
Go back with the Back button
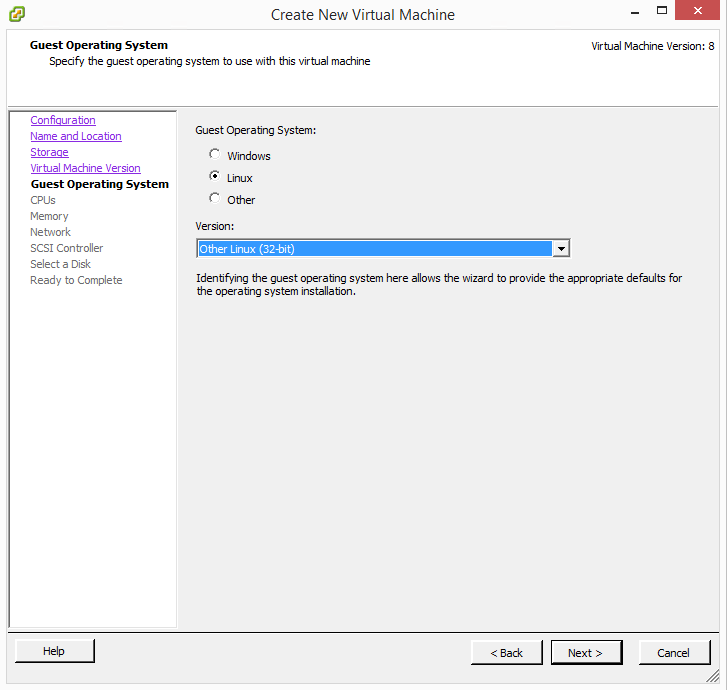click(x=507, y=653)
